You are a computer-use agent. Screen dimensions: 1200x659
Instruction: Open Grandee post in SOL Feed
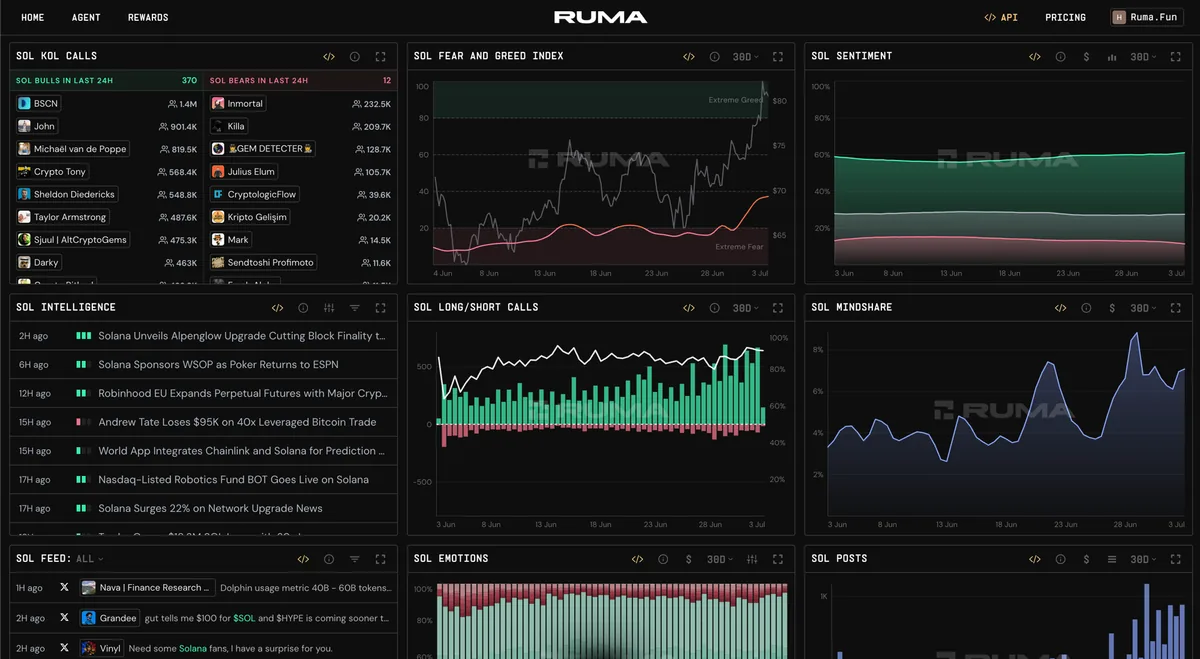[203, 618]
